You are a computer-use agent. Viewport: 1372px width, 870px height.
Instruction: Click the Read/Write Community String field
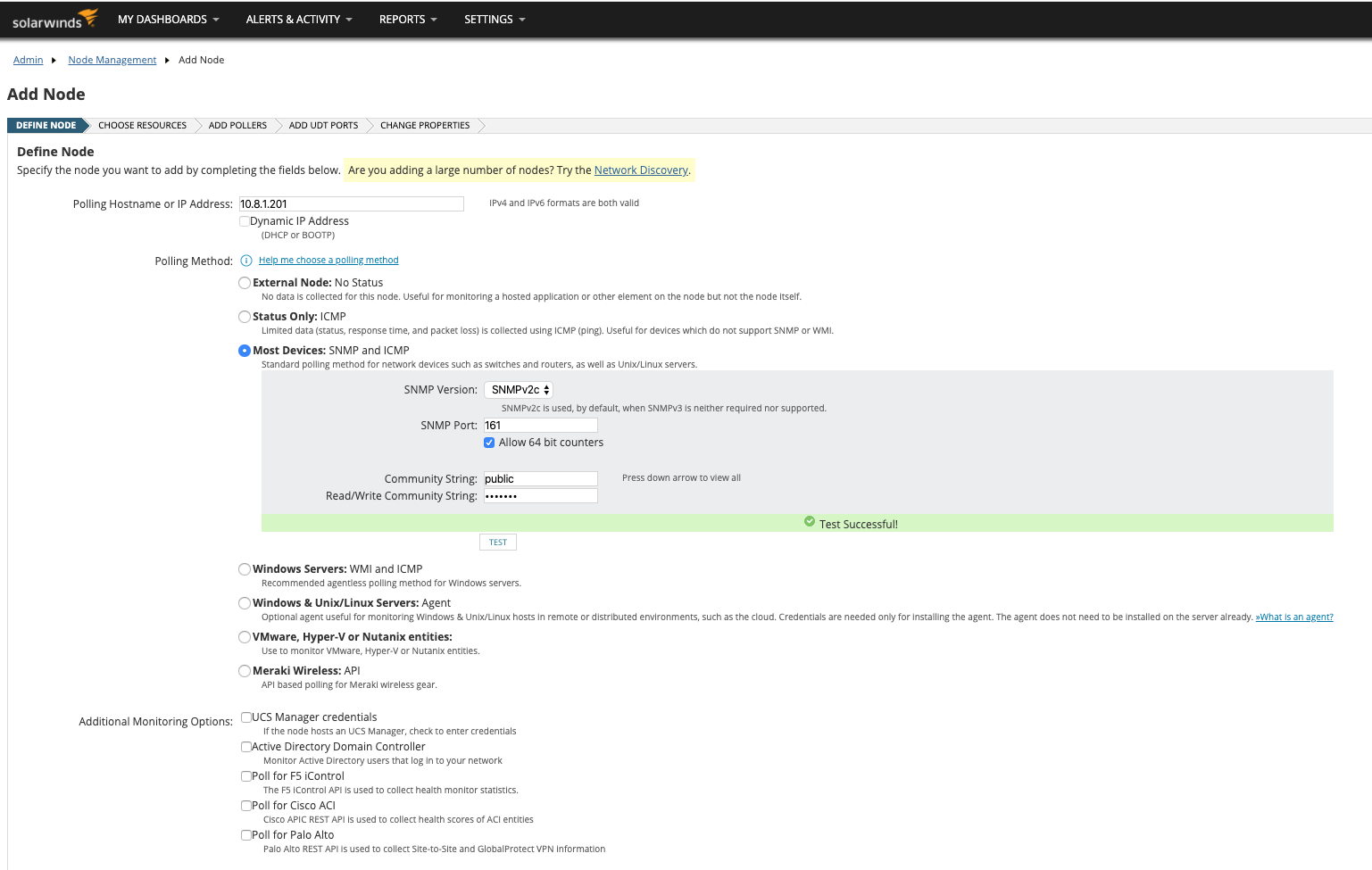click(x=541, y=496)
